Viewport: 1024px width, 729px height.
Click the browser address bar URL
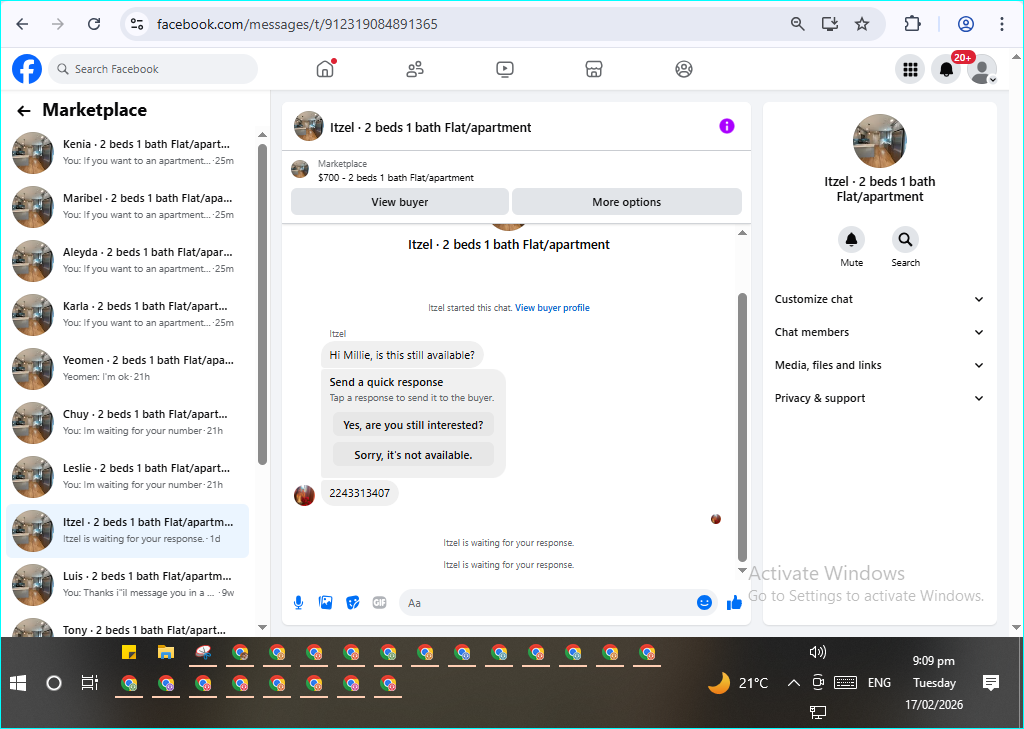(297, 24)
